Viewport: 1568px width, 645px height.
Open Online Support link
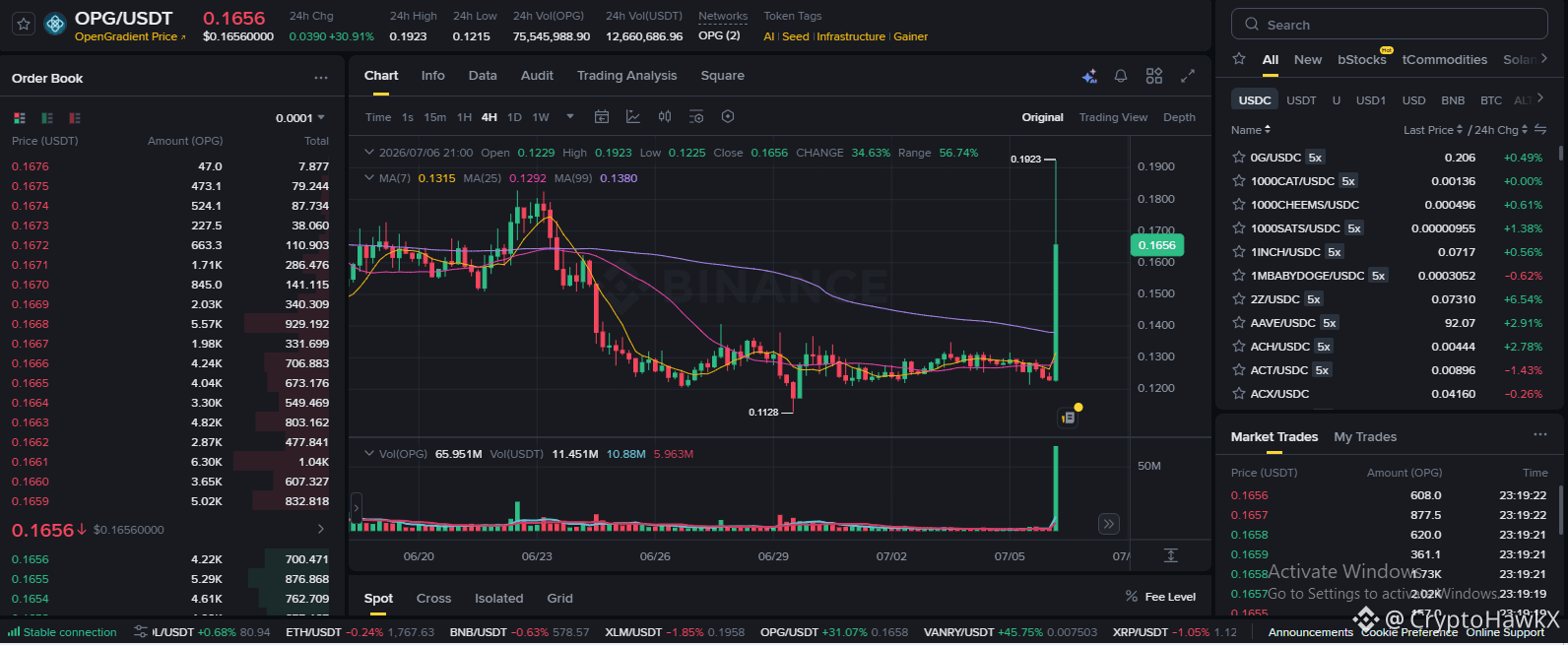pos(1505,632)
